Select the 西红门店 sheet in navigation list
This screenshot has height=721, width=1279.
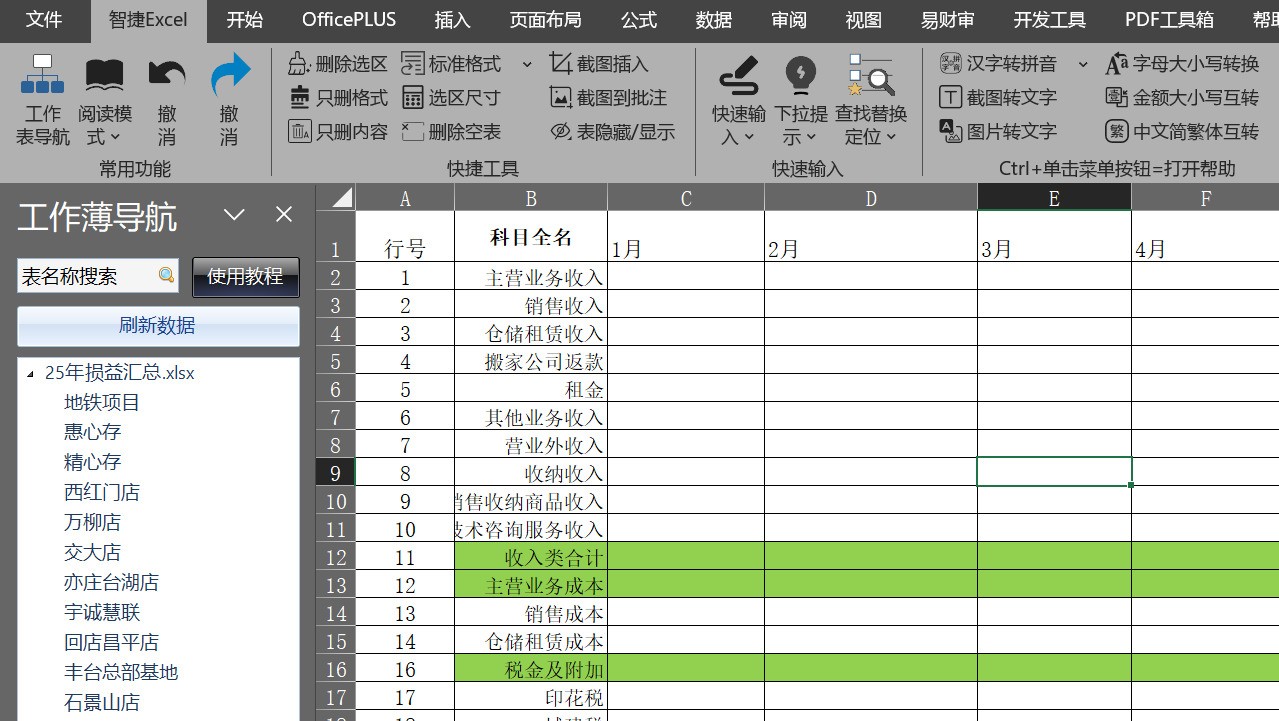point(102,492)
